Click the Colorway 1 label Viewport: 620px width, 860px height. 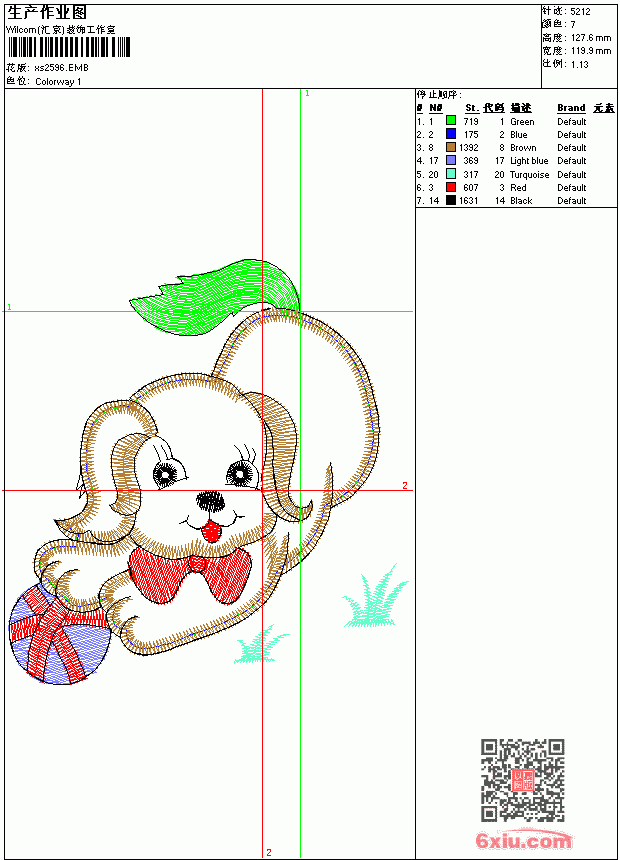(x=58, y=82)
